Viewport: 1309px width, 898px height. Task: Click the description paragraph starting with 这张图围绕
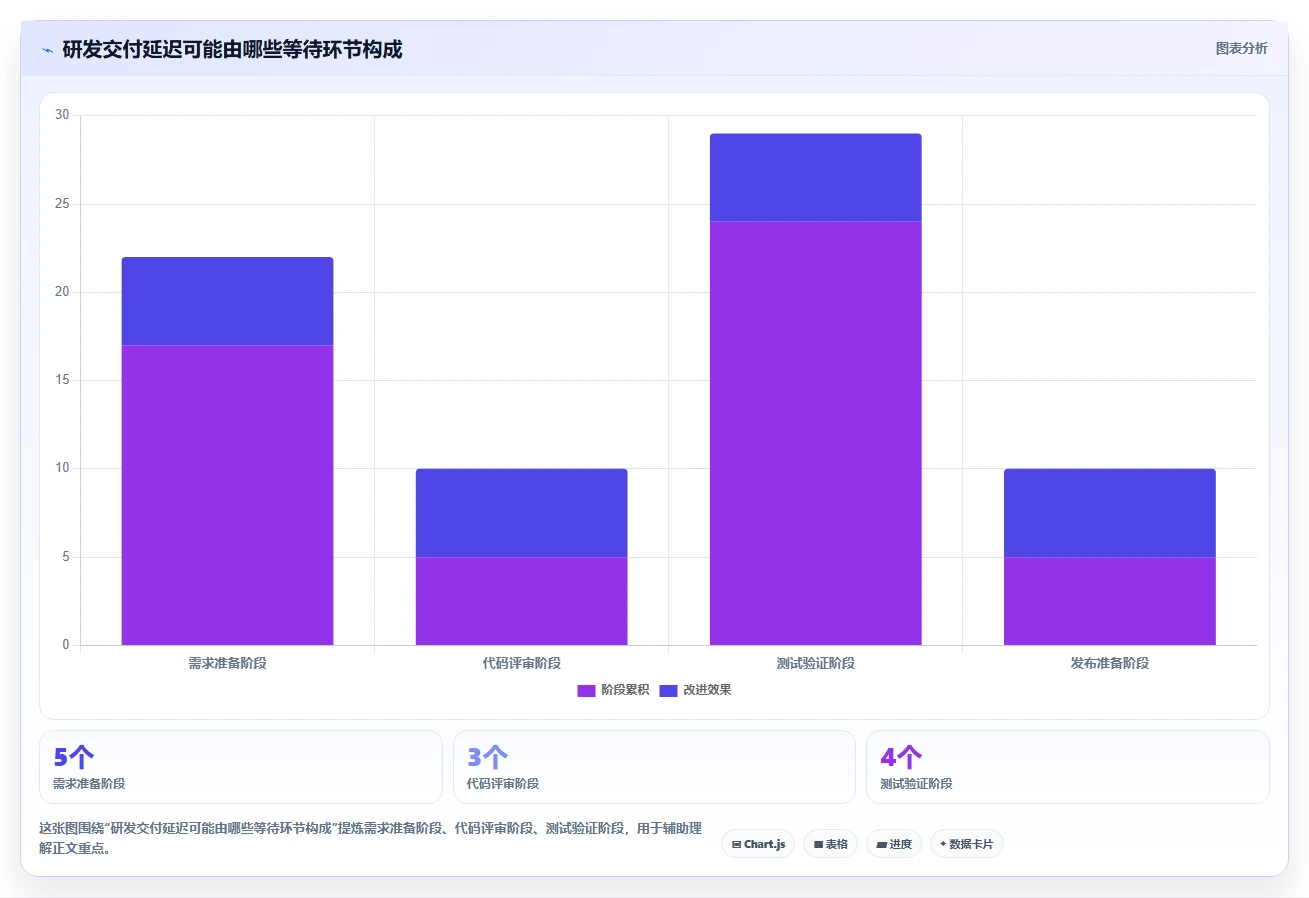coord(370,838)
